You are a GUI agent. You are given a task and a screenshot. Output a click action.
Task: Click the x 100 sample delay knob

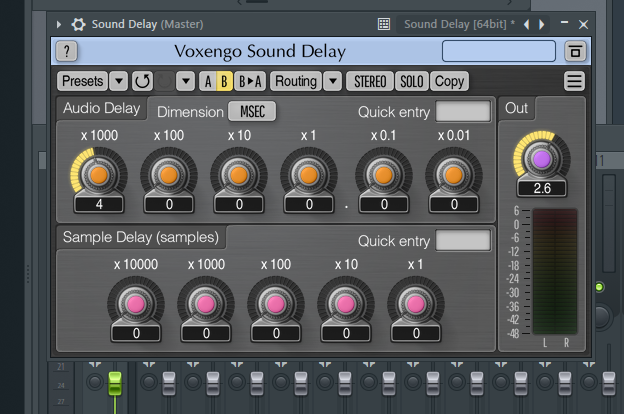coord(276,304)
